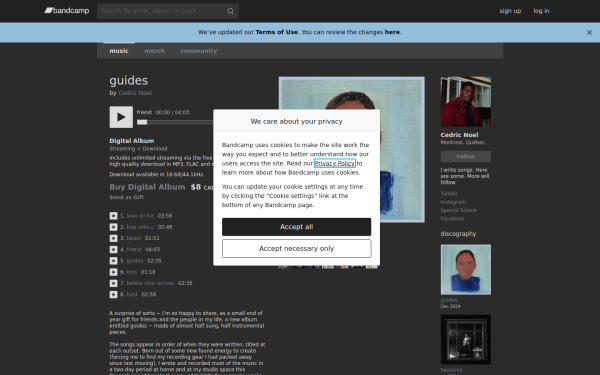Play track 6 ions
Image resolution: width=600 pixels, height=375 pixels.
coord(113,272)
